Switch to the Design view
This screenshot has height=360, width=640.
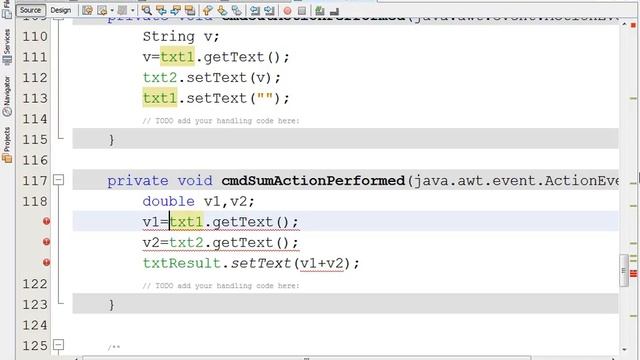coord(60,10)
